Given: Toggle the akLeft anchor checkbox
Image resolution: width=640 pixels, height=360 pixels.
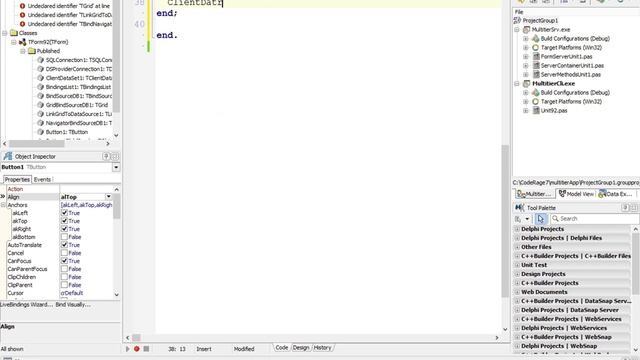Looking at the screenshot, I should [x=64, y=213].
